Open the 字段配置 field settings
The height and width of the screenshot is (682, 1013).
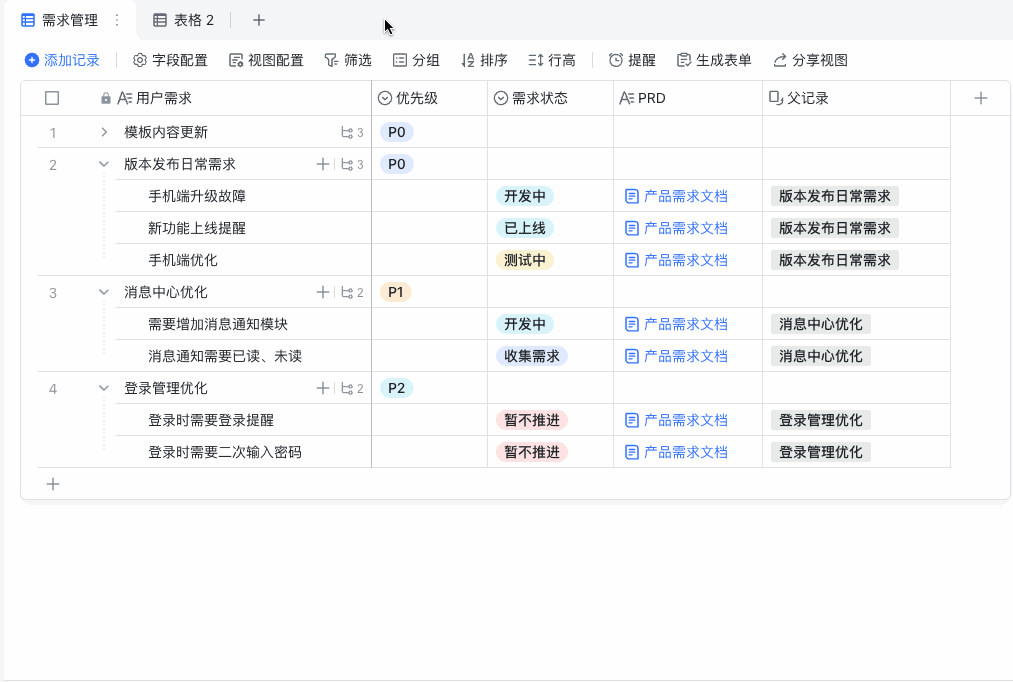[171, 60]
